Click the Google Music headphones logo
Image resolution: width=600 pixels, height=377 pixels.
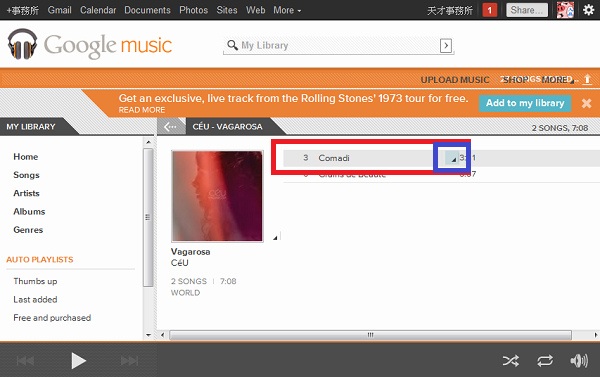click(22, 44)
